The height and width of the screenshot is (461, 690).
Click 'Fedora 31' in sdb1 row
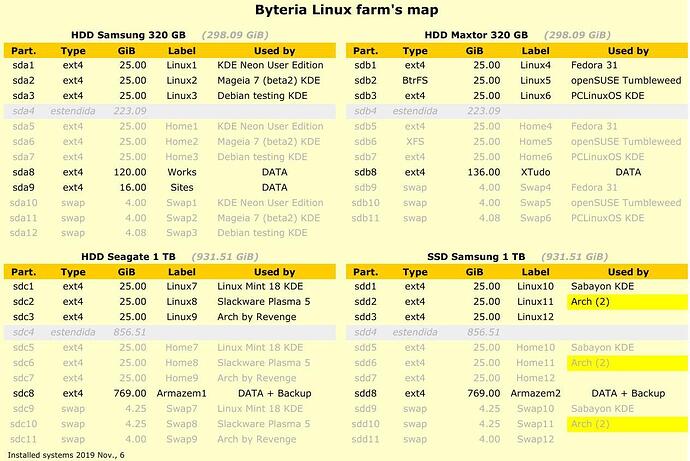pos(594,65)
